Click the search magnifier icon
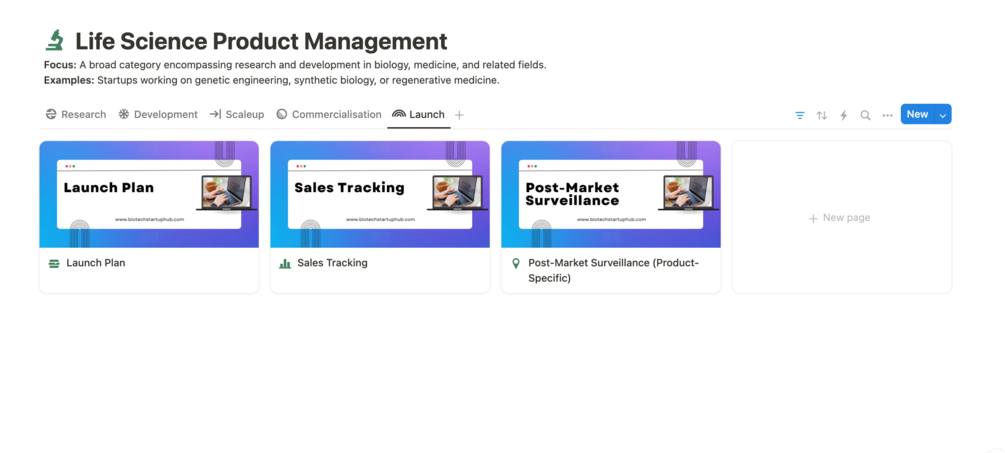1005x453 pixels. [866, 115]
